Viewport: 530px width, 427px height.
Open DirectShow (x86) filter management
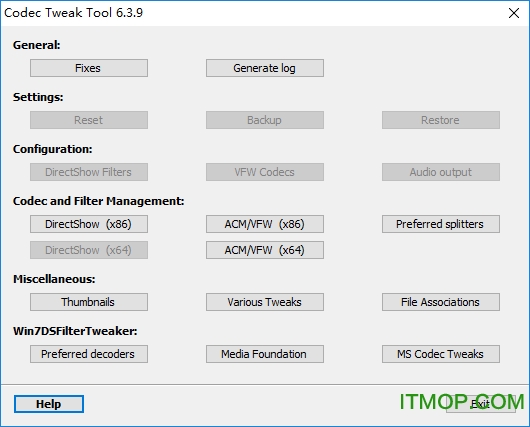(89, 224)
